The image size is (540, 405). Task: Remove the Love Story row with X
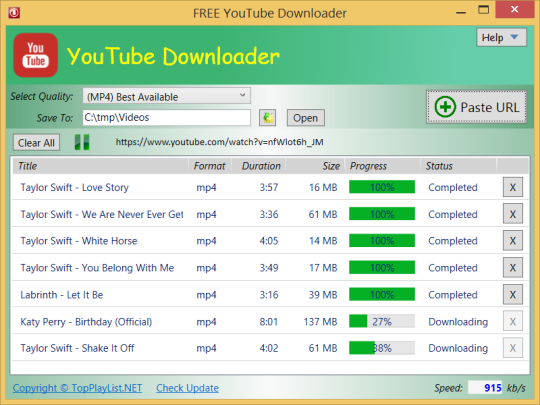513,187
